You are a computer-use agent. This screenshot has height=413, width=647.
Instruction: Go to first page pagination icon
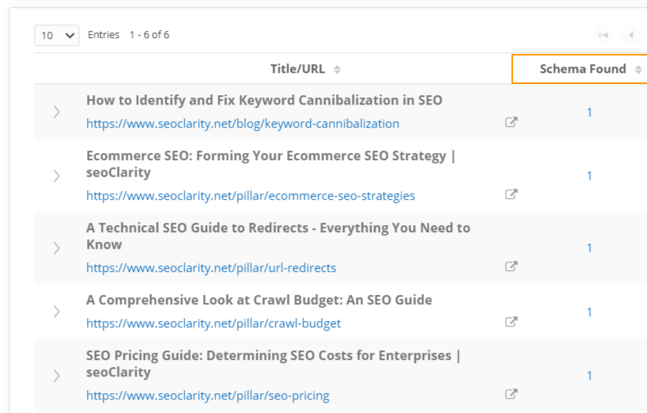603,35
